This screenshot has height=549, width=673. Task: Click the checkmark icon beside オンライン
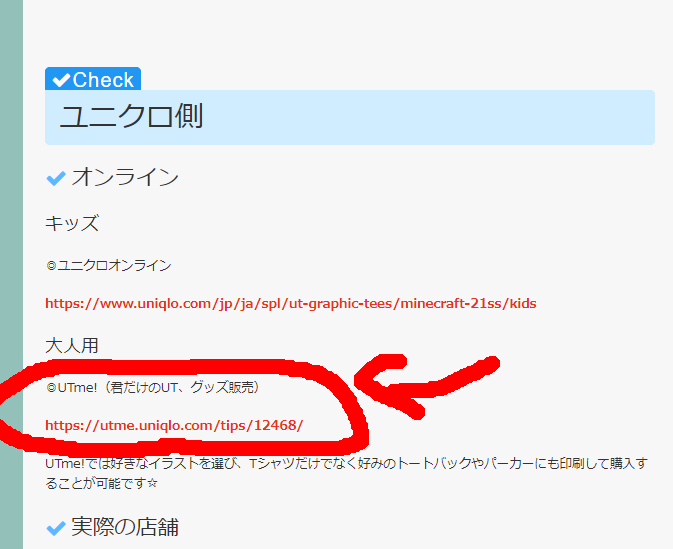click(x=56, y=178)
